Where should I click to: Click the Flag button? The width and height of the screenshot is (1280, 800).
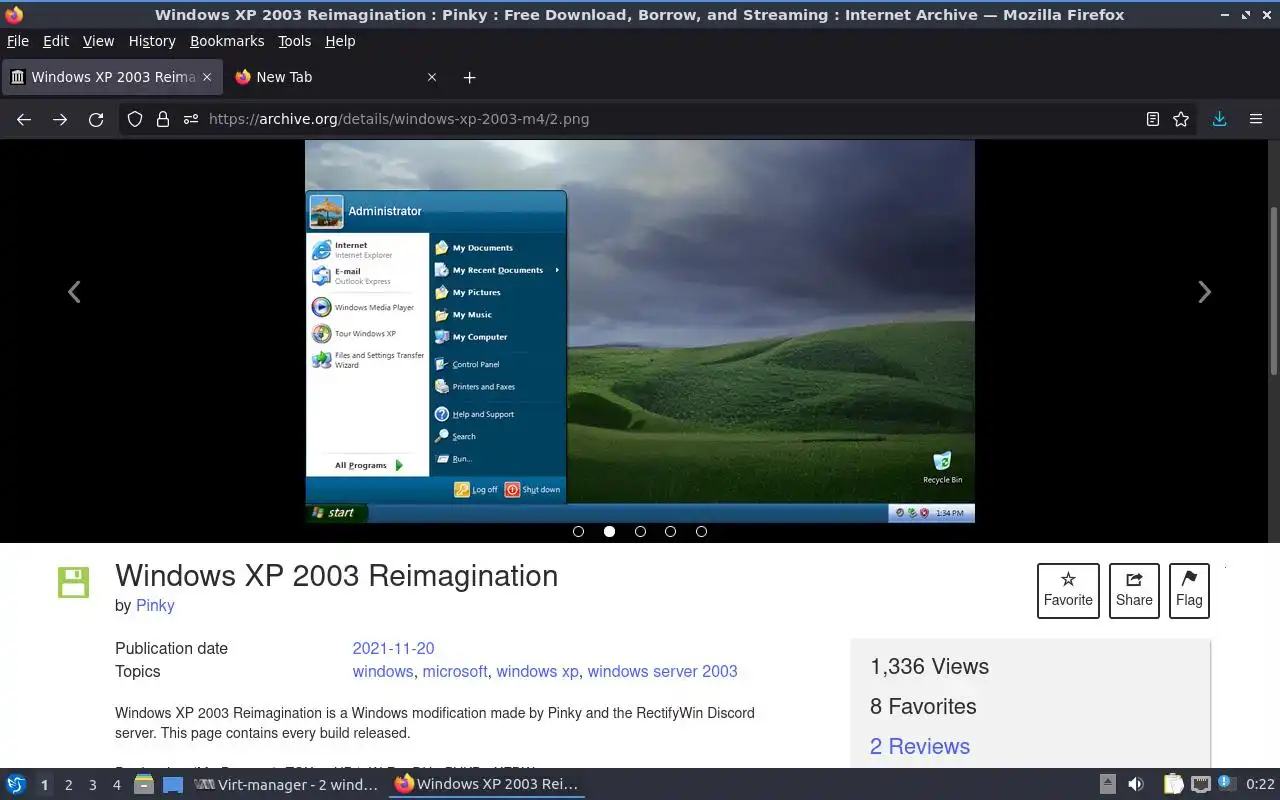1189,590
